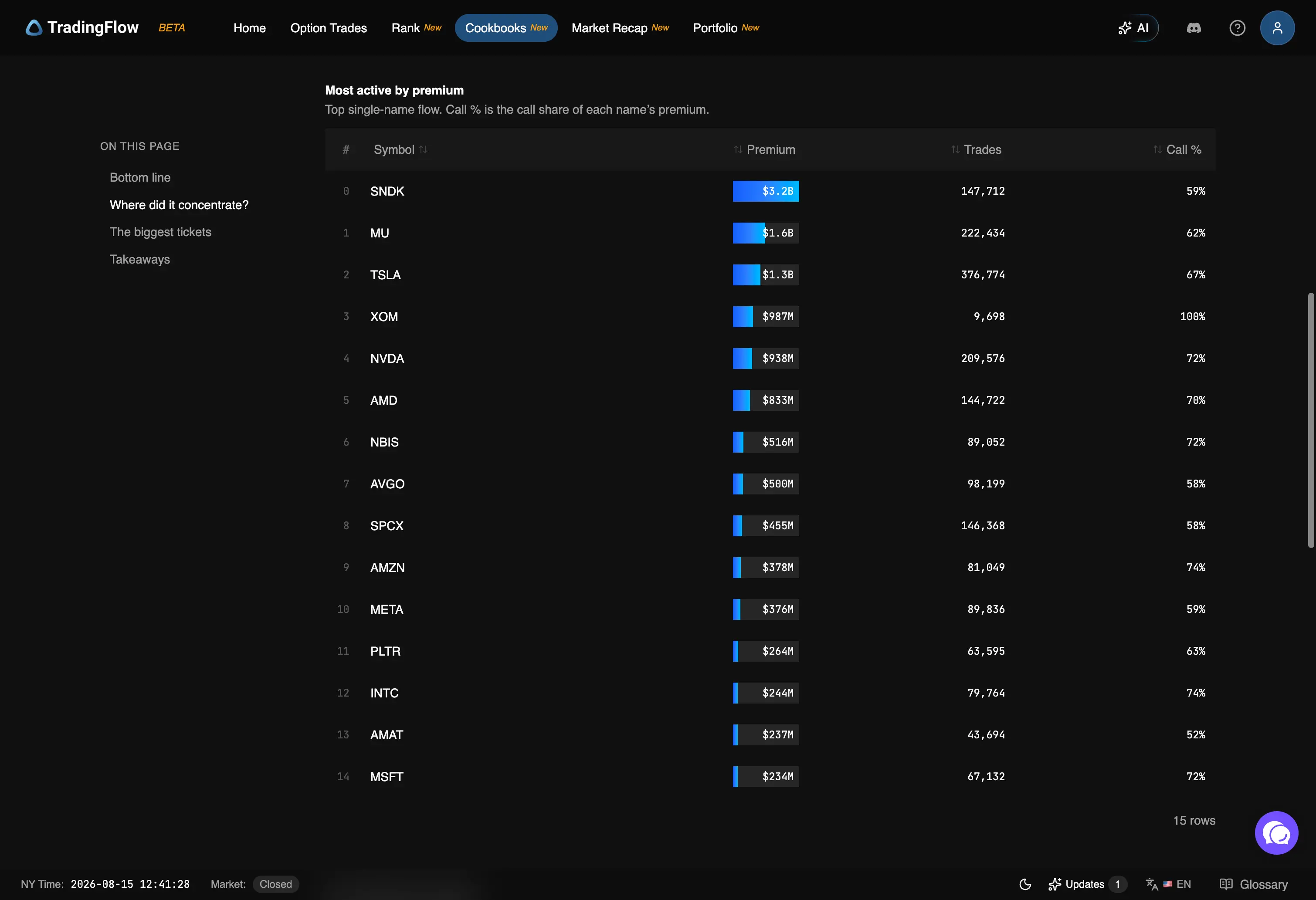Click PLTR's 63,595 trades value
The image size is (1316, 900).
point(986,651)
